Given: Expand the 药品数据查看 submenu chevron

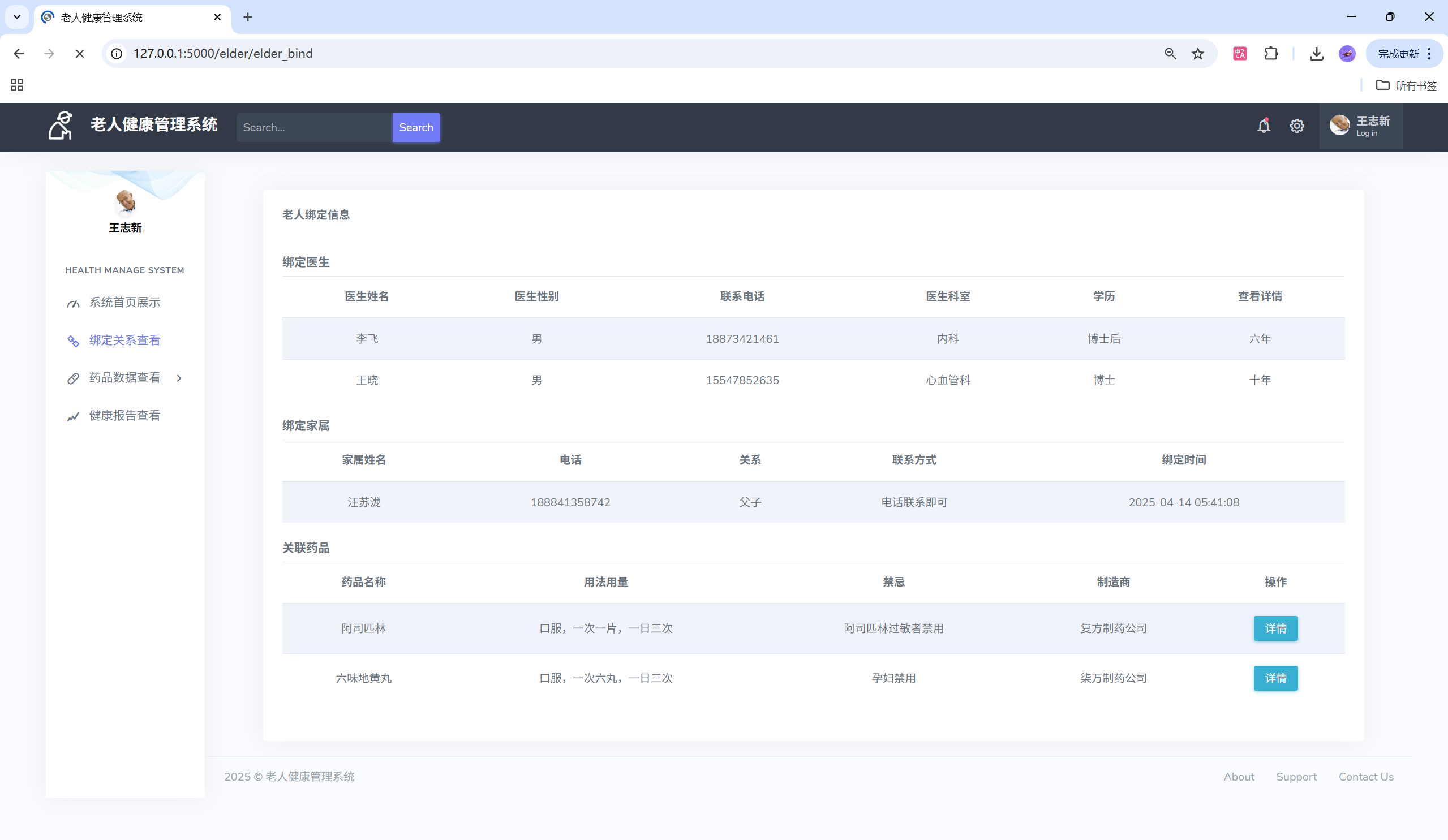Looking at the screenshot, I should point(179,378).
